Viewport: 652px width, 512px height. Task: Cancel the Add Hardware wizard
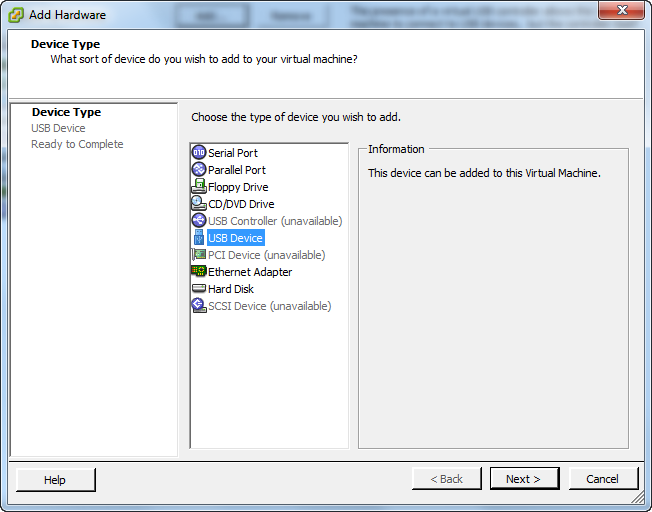tap(603, 479)
